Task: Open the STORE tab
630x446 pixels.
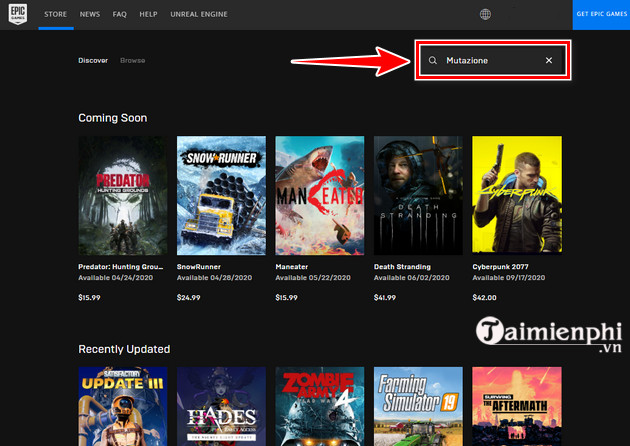Action: [x=55, y=14]
